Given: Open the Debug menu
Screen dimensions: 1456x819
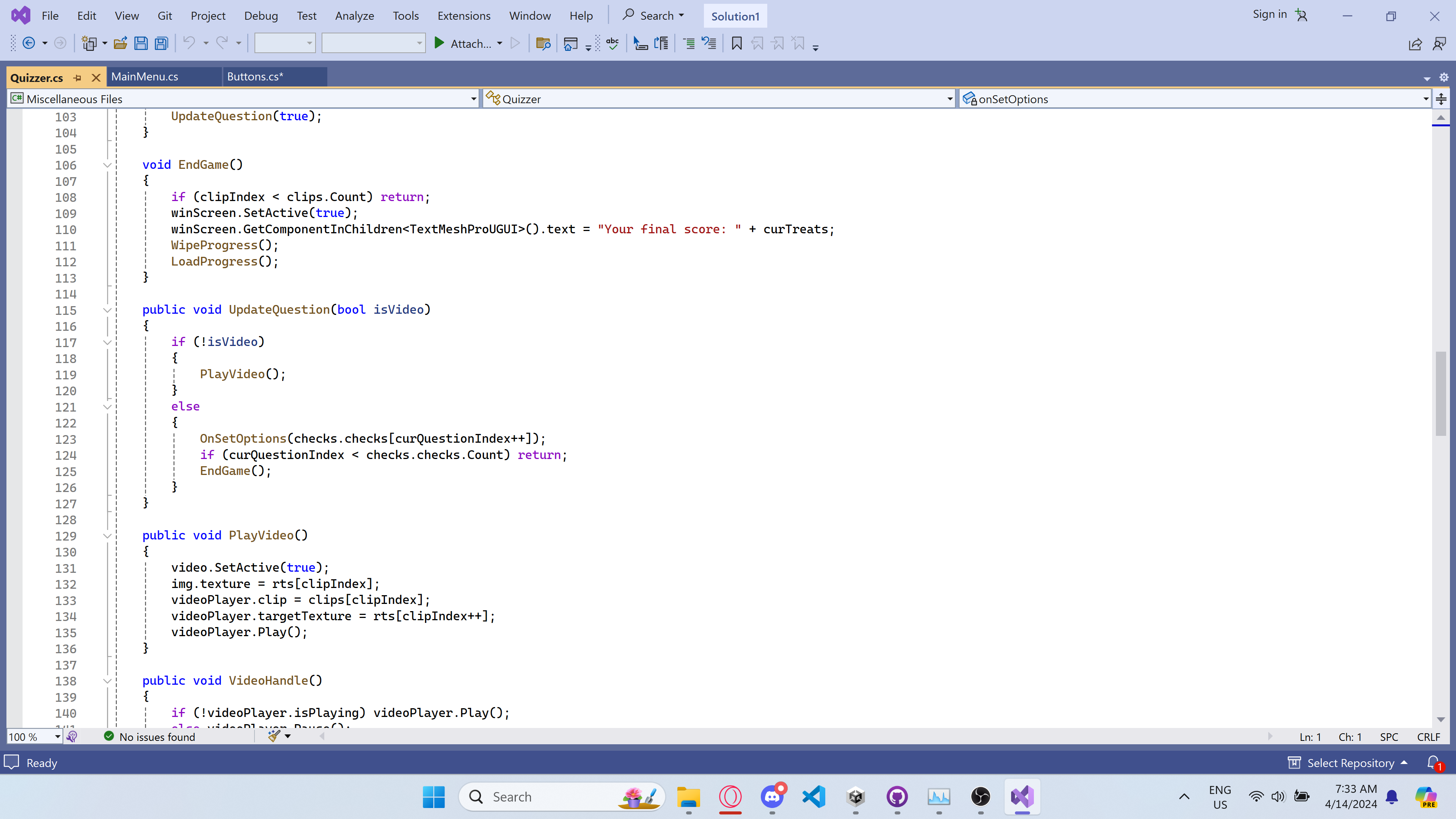Looking at the screenshot, I should pyautogui.click(x=261, y=16).
